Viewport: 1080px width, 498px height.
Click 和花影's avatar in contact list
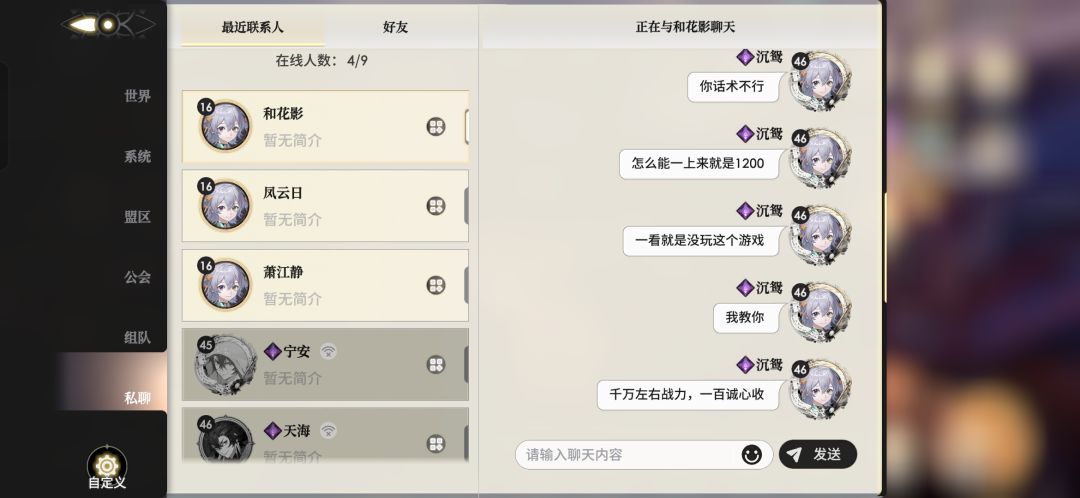tap(225, 126)
